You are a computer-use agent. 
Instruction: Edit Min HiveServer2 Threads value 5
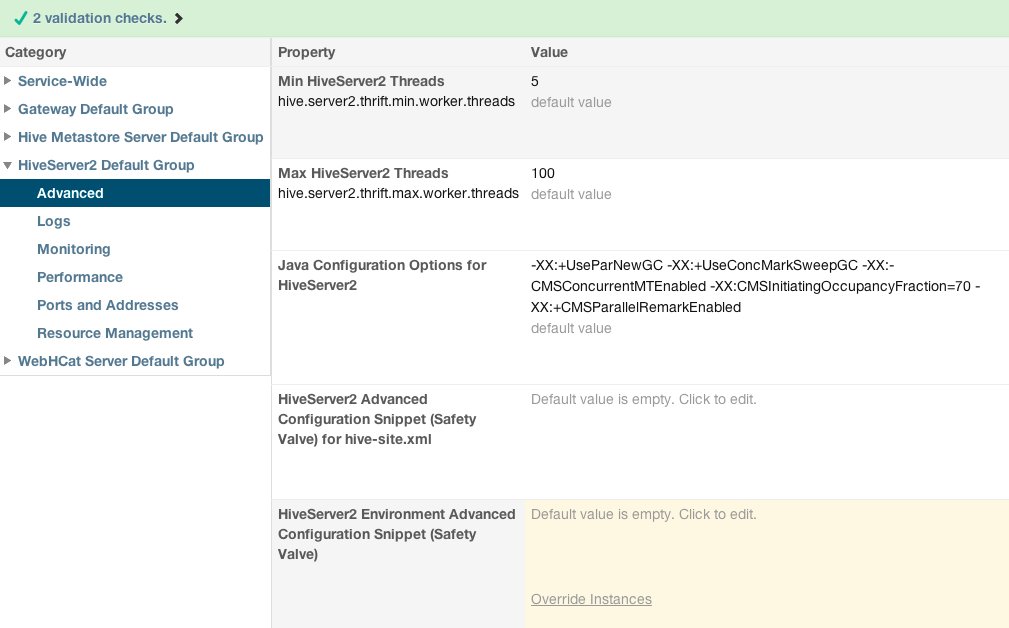pos(535,81)
